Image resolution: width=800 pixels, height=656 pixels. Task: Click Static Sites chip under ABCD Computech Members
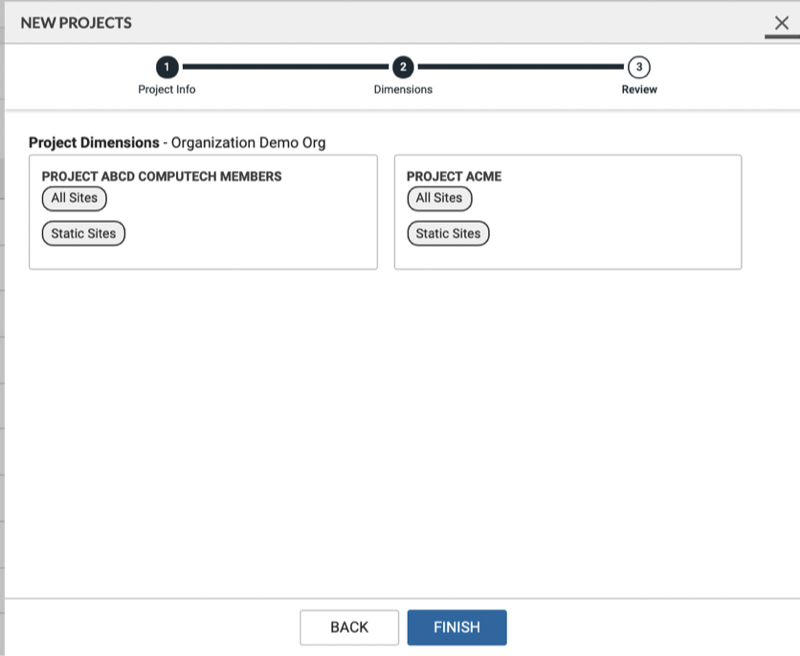pos(83,234)
